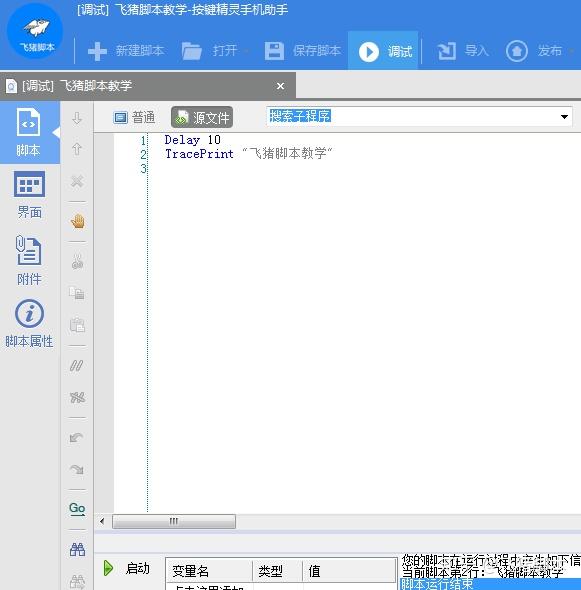Click the 启动 start button
Viewport: 581px width, 590px height.
coord(126,568)
